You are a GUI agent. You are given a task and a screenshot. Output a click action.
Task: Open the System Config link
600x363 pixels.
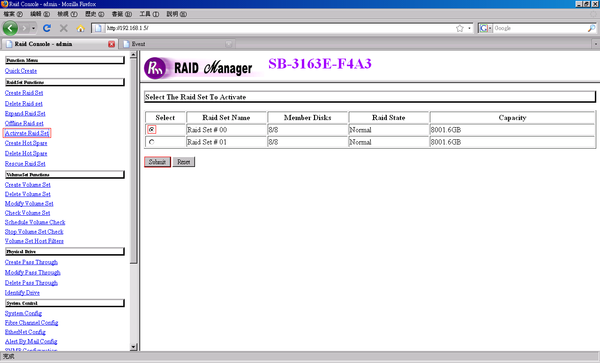click(x=23, y=313)
